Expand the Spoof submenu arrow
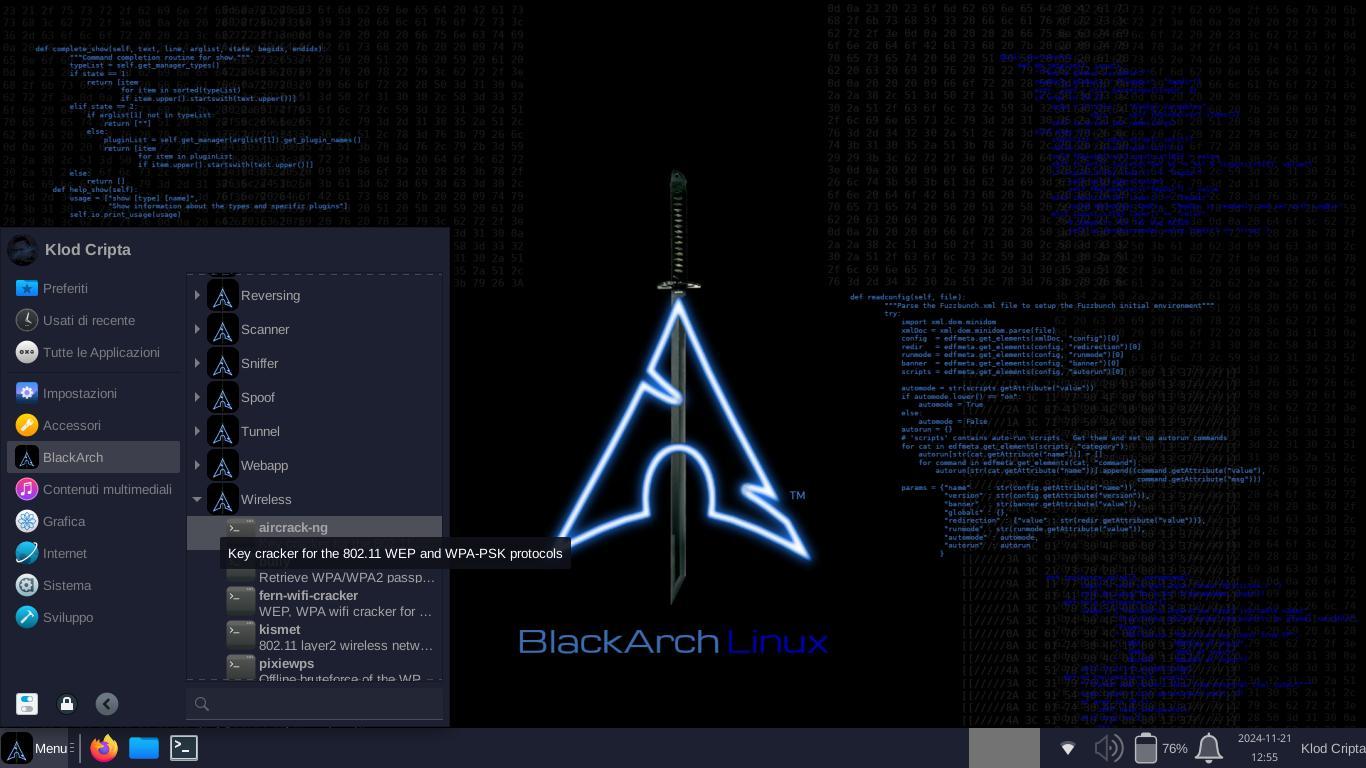The height and width of the screenshot is (768, 1366). tap(197, 397)
